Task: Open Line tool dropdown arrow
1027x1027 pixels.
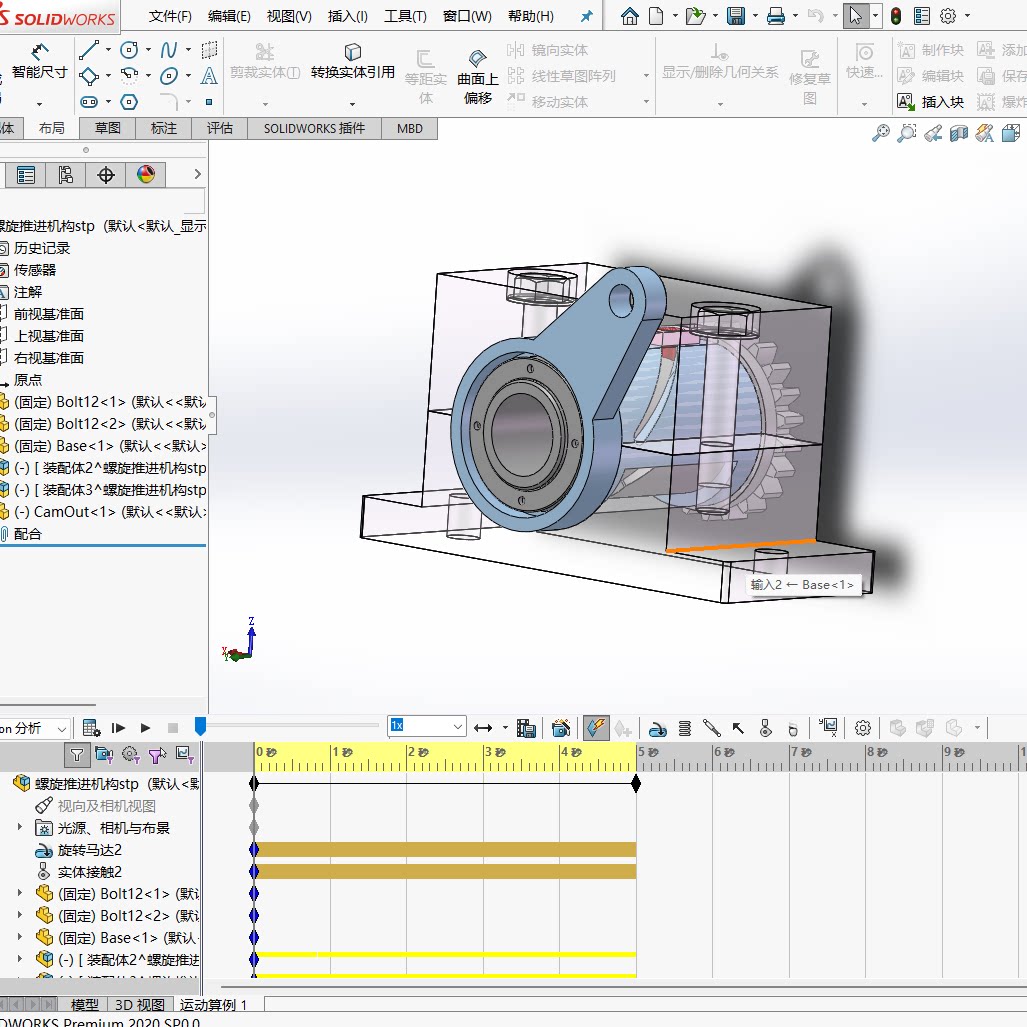Action: [x=108, y=50]
